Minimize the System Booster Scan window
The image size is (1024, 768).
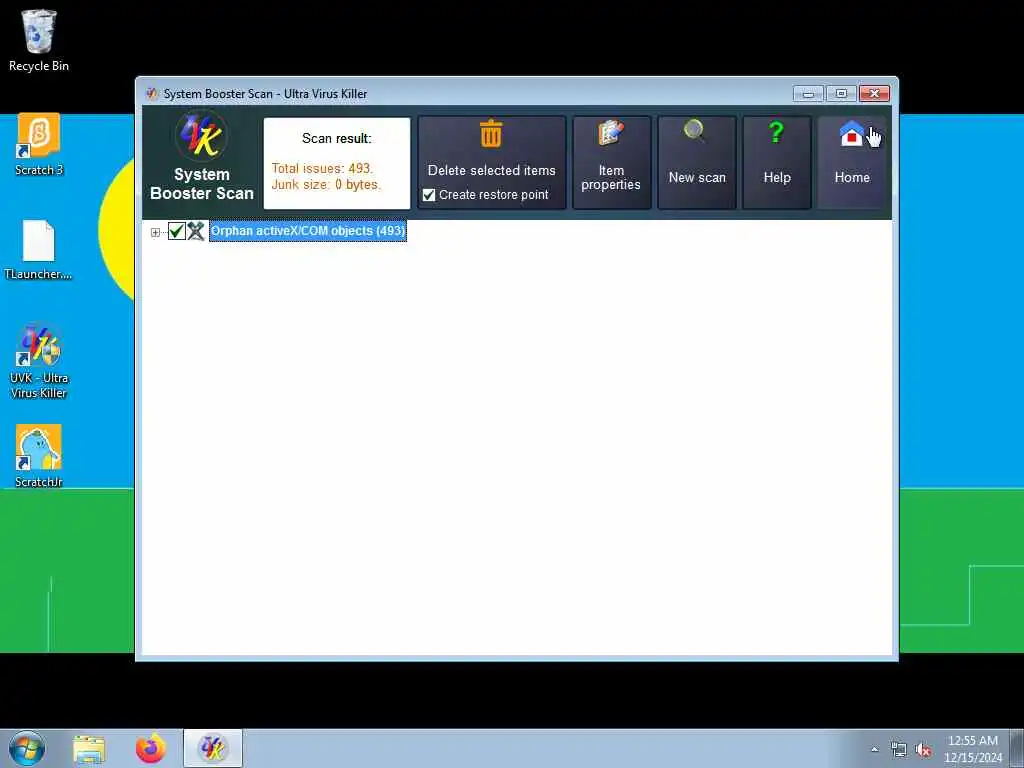point(808,94)
